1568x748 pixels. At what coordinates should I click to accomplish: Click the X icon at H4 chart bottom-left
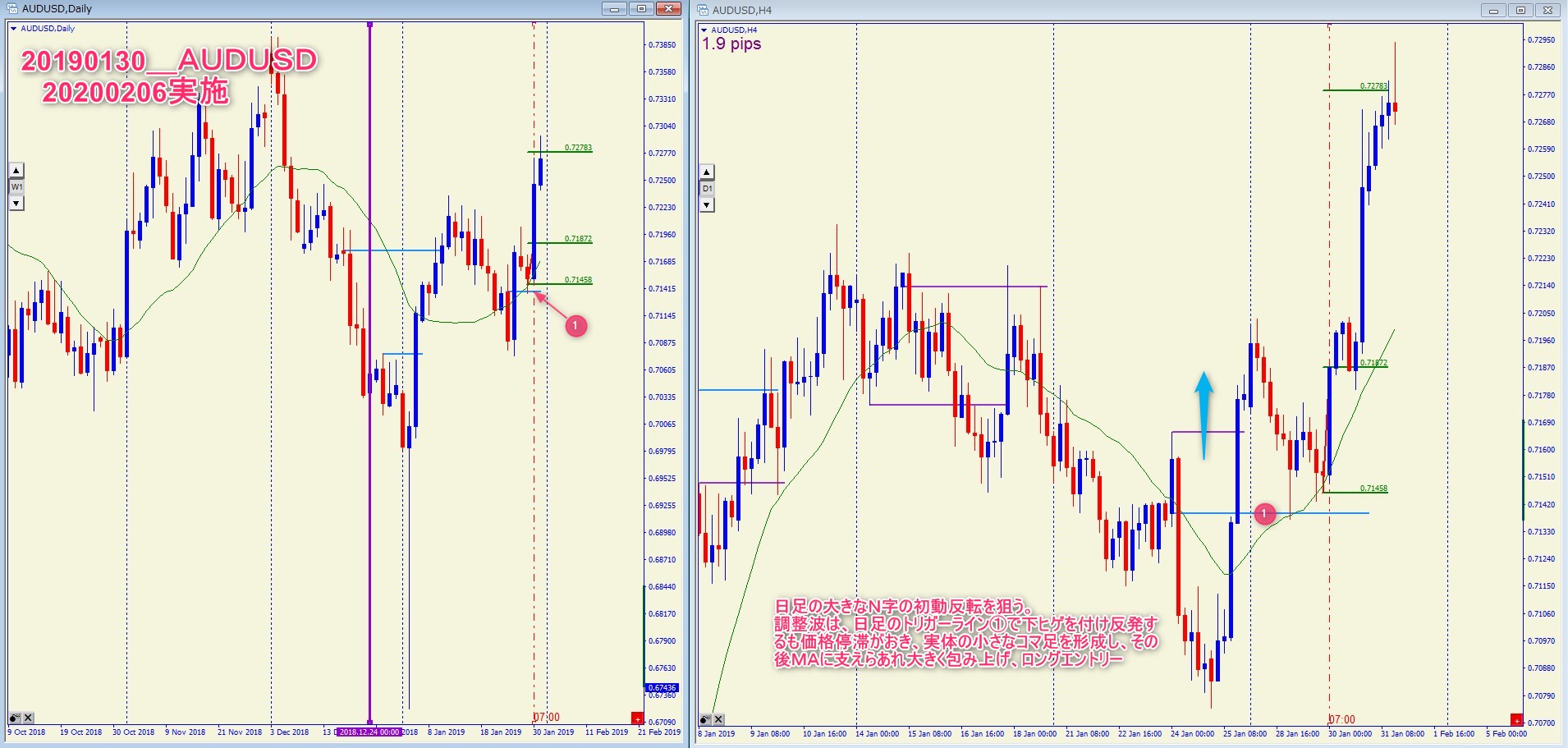pyautogui.click(x=718, y=719)
